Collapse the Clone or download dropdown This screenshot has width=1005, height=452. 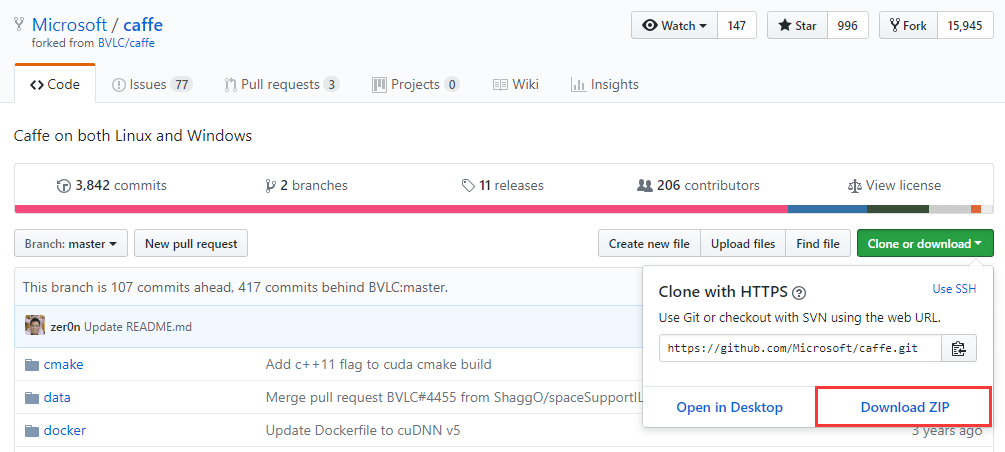tap(924, 243)
